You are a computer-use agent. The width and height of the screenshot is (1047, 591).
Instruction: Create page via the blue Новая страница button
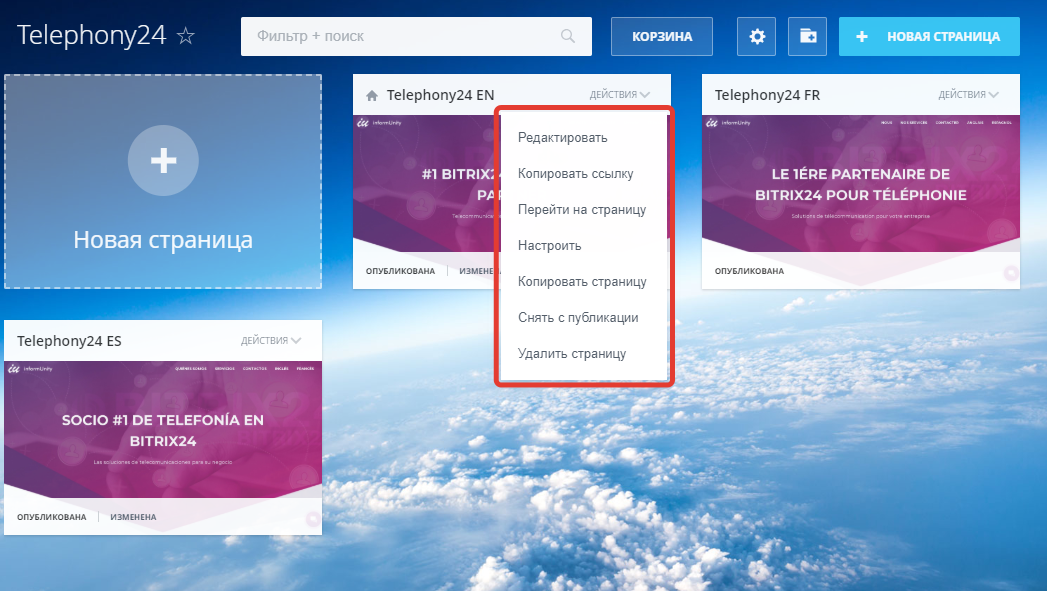[x=929, y=37]
